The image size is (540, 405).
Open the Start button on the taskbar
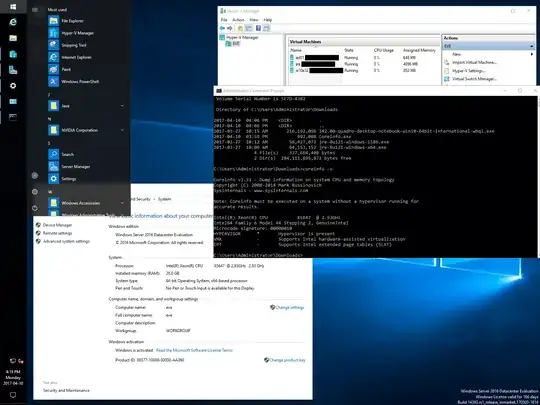(x=13, y=7)
